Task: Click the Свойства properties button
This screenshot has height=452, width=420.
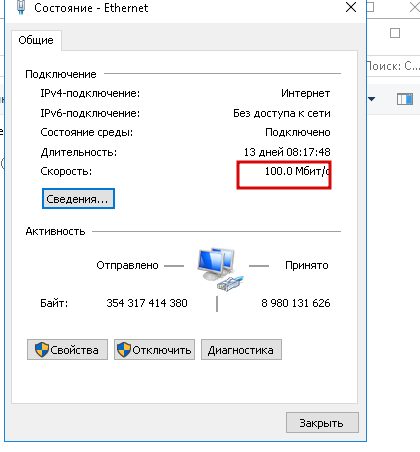Action: coord(67,350)
